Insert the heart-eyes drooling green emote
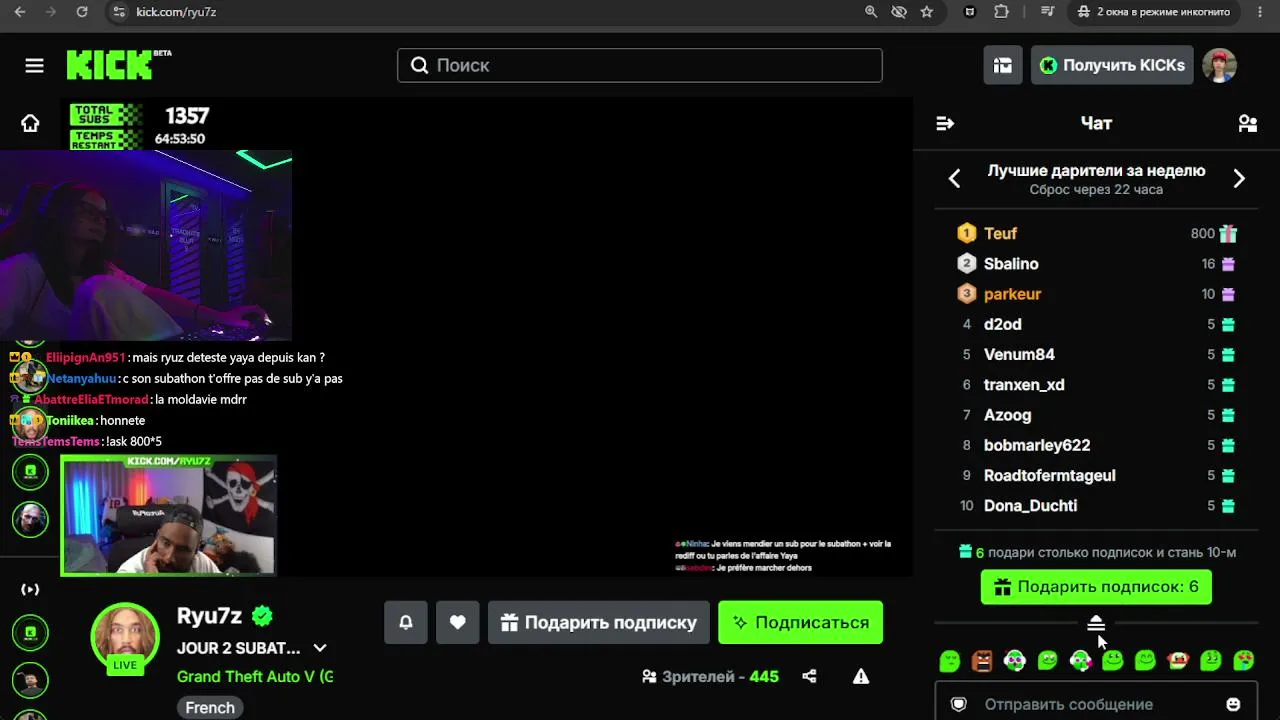1280x720 pixels. (x=1243, y=660)
